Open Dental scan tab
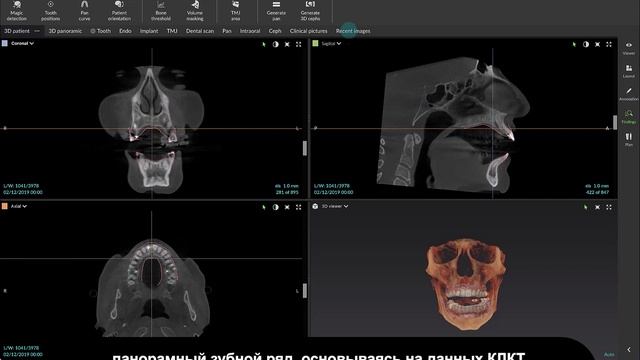Screen dimensions: 640x360 click(200, 31)
